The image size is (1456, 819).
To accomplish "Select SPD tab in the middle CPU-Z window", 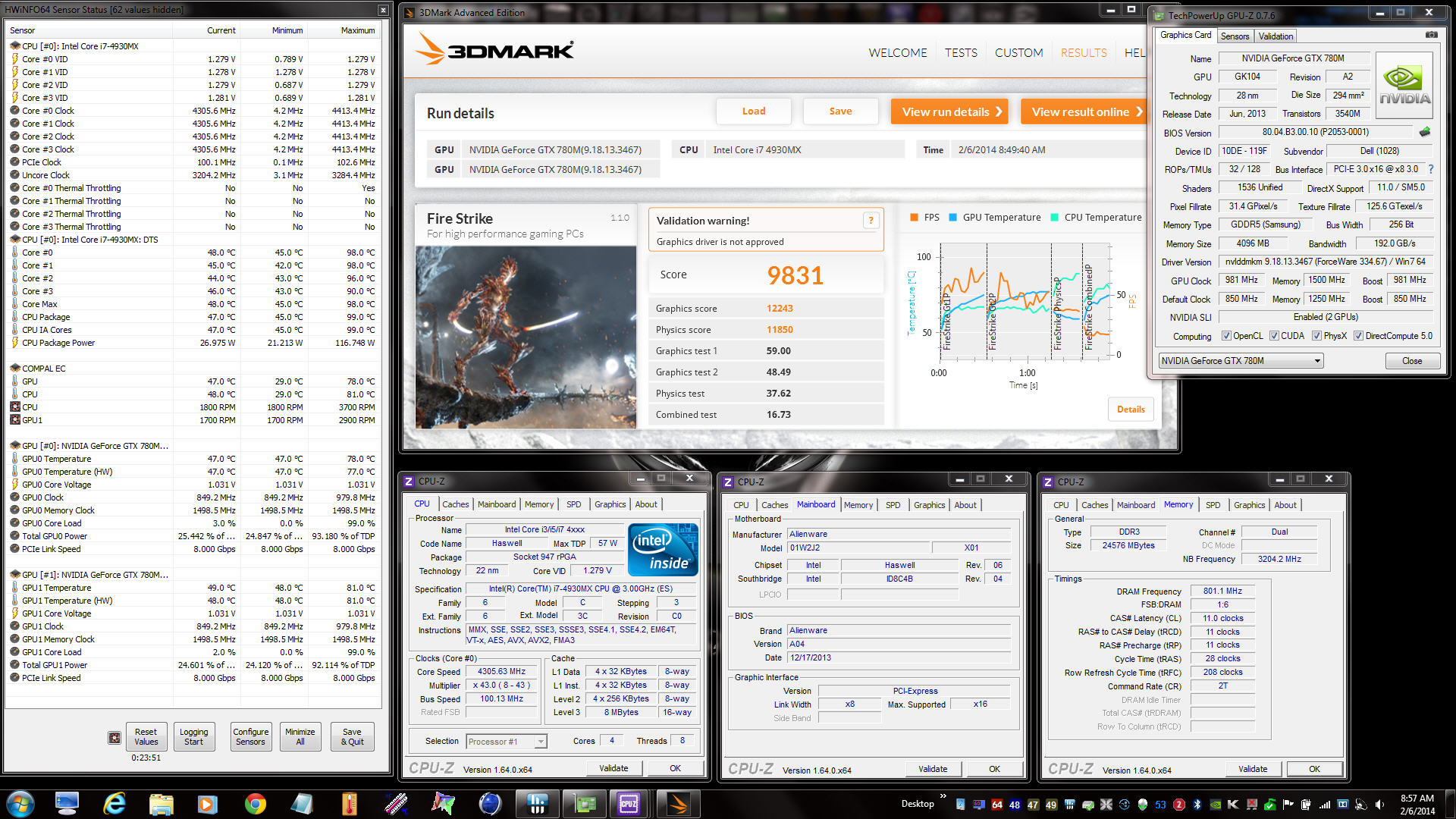I will pyautogui.click(x=893, y=505).
